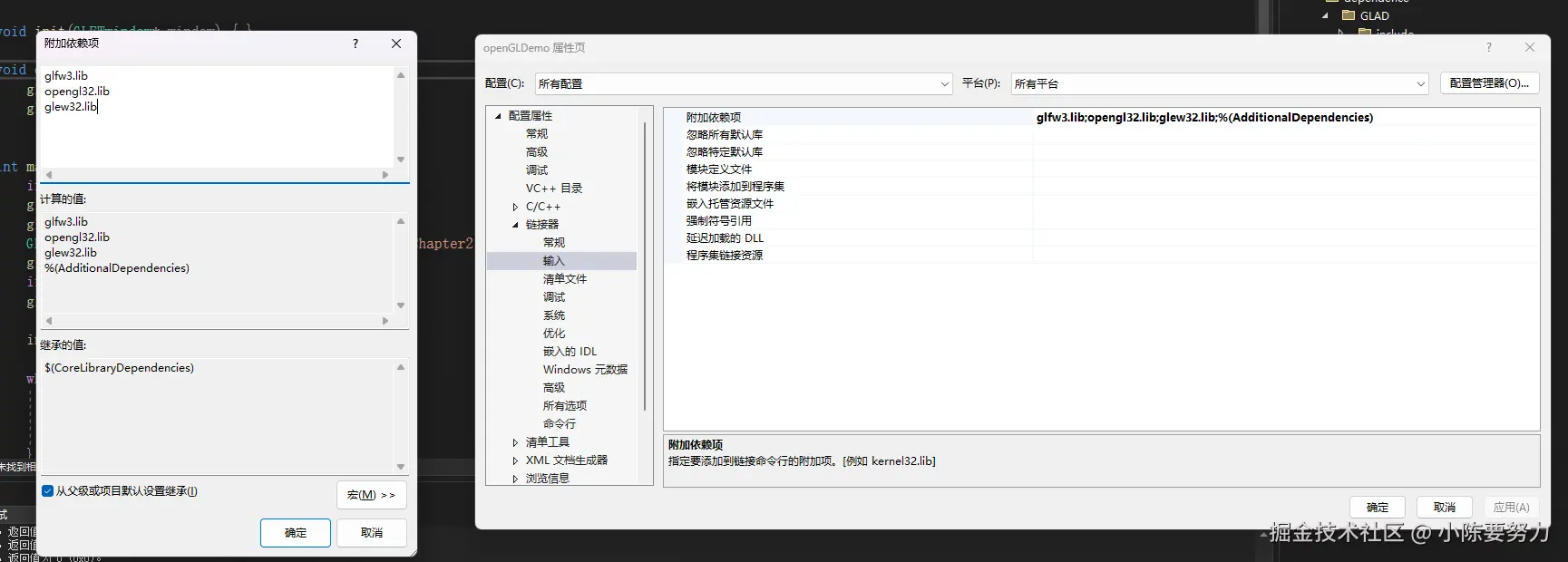The height and width of the screenshot is (562, 1568).
Task: Click glfw3.lib line in edit box
Action: 66,76
